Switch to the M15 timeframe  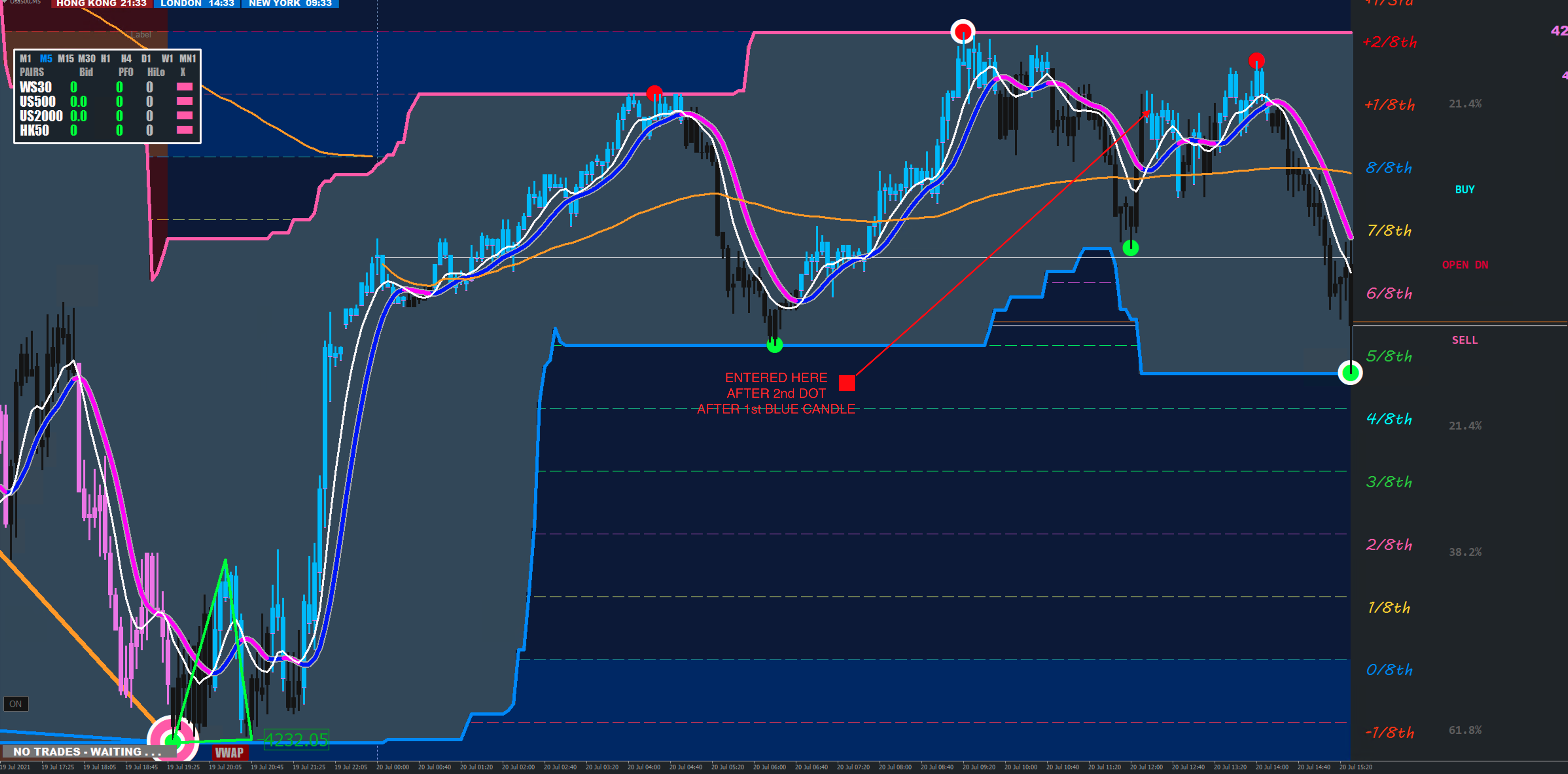point(65,59)
